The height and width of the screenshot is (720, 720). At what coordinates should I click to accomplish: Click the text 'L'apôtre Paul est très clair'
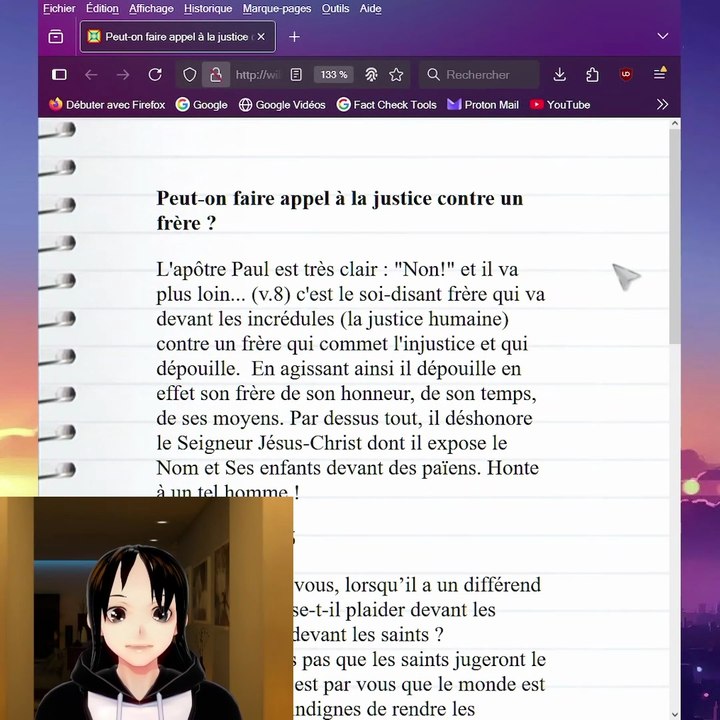coord(266,269)
